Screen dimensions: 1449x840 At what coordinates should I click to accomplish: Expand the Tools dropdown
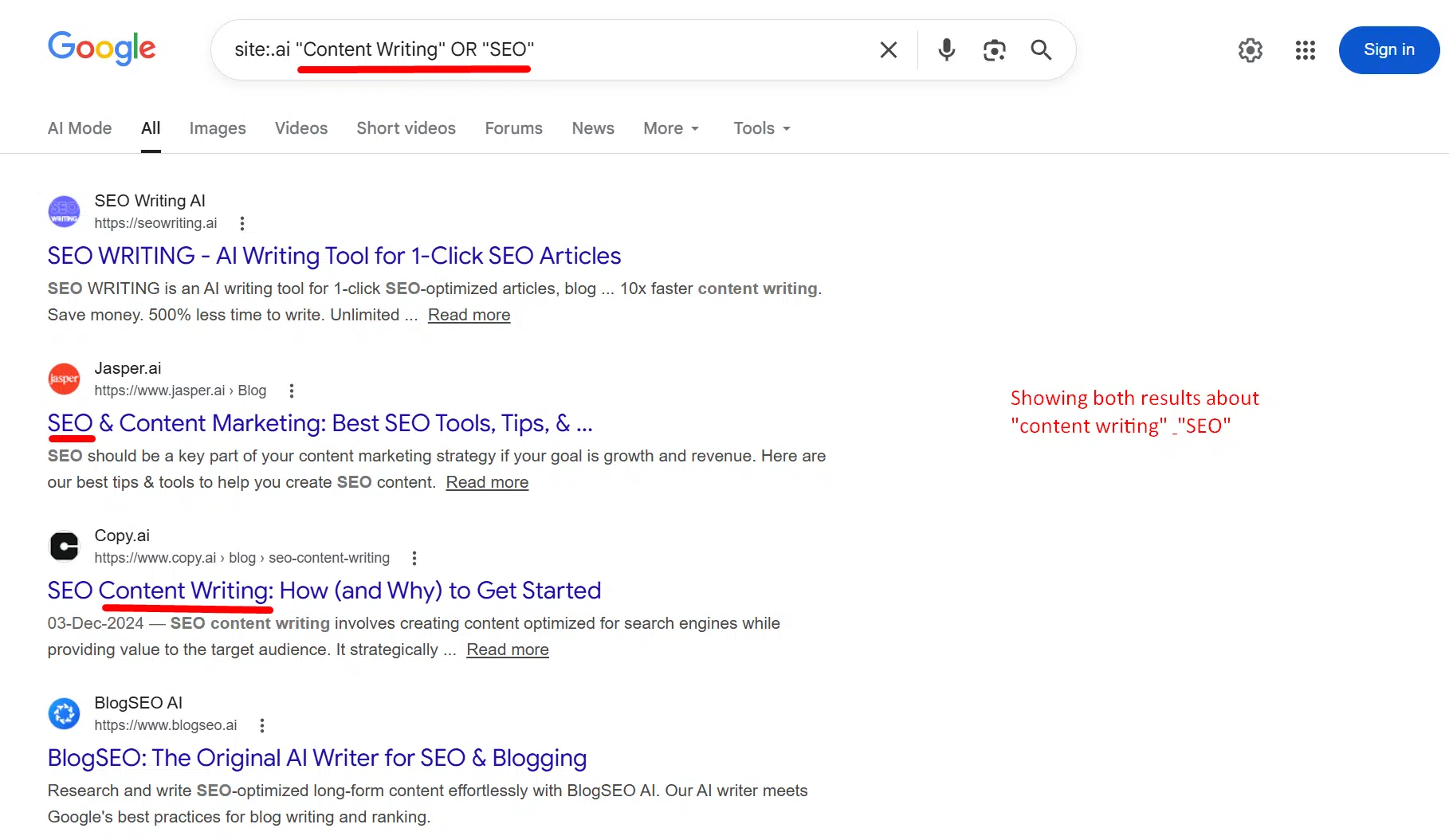coord(762,128)
